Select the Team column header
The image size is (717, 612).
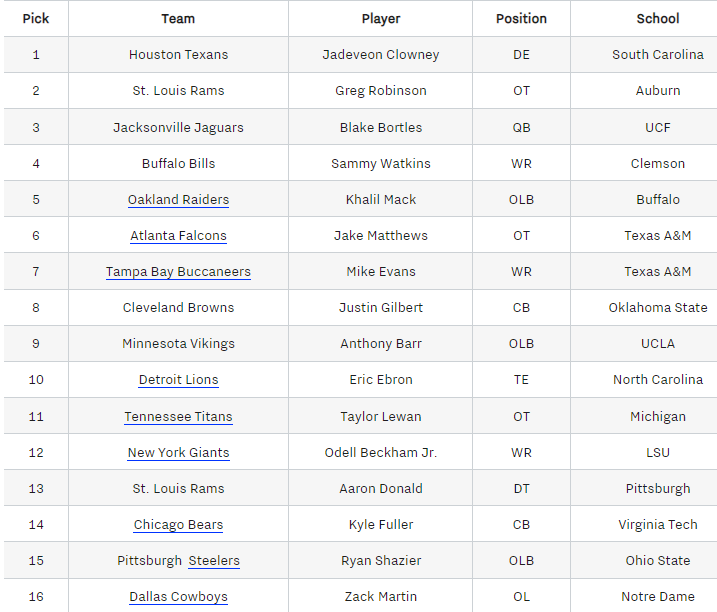[178, 19]
